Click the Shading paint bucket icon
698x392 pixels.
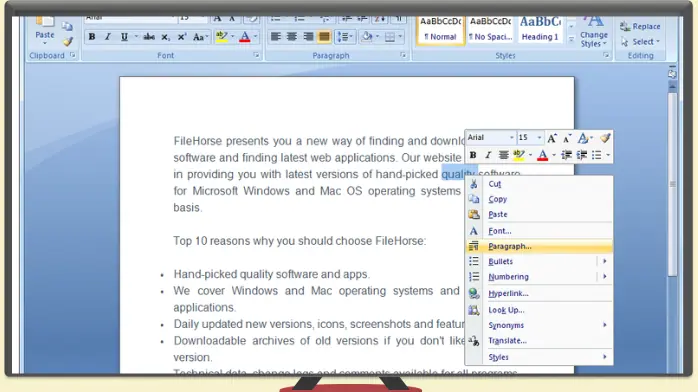[x=367, y=36]
